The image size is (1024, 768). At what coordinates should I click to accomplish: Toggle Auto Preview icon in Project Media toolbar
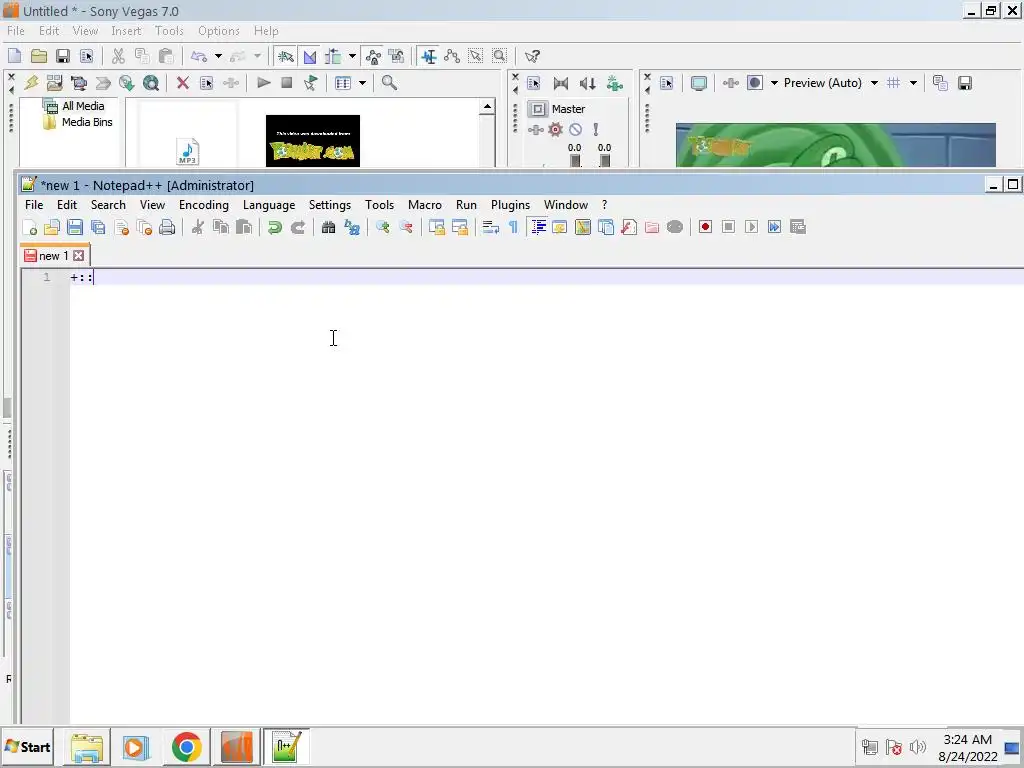(x=311, y=83)
